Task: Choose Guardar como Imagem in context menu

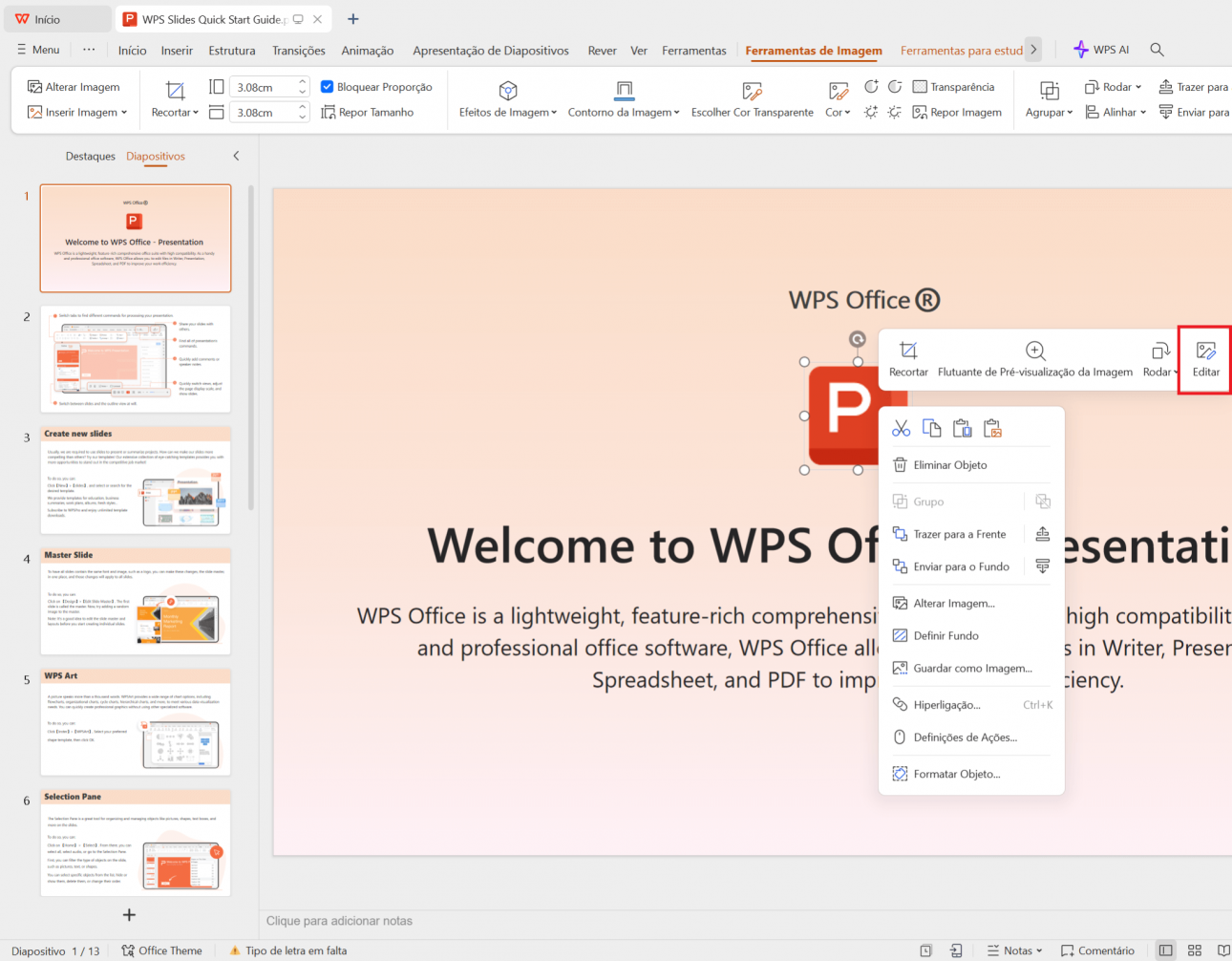Action: point(971,669)
